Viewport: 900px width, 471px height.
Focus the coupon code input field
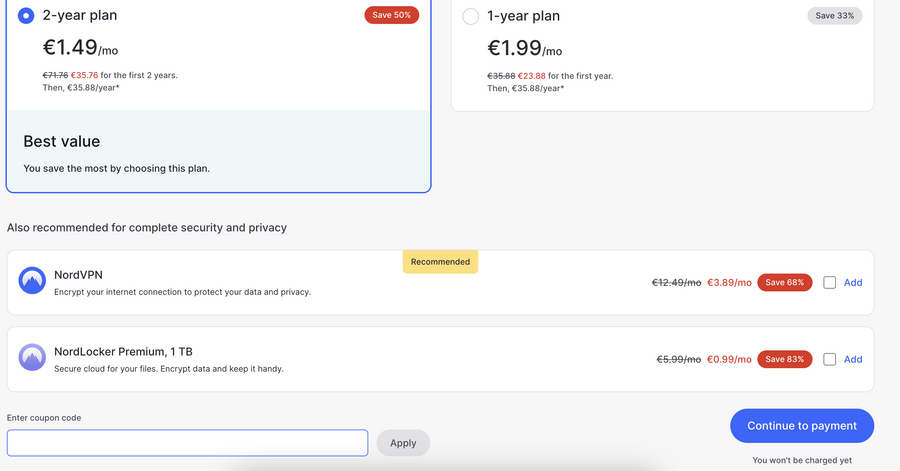(x=187, y=443)
